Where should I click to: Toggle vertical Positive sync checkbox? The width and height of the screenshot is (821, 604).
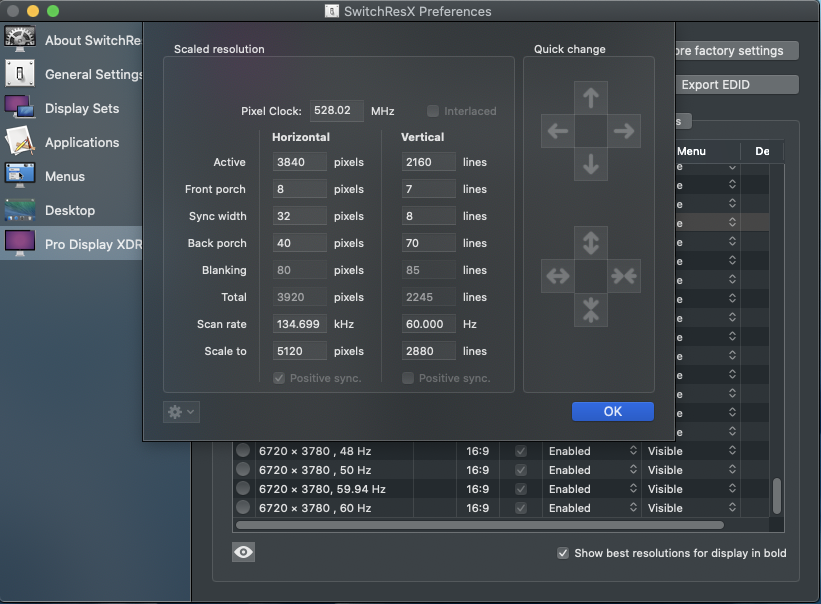tap(408, 378)
